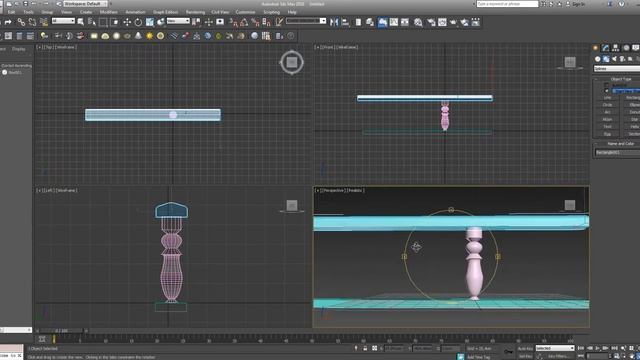Click the keyword search field in title bar

(x=507, y=4)
